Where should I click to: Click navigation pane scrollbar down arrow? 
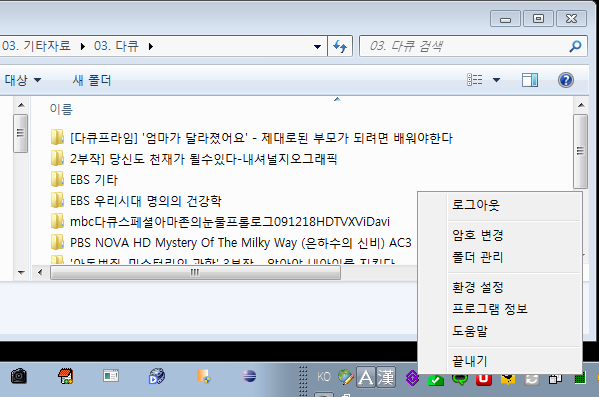21,272
